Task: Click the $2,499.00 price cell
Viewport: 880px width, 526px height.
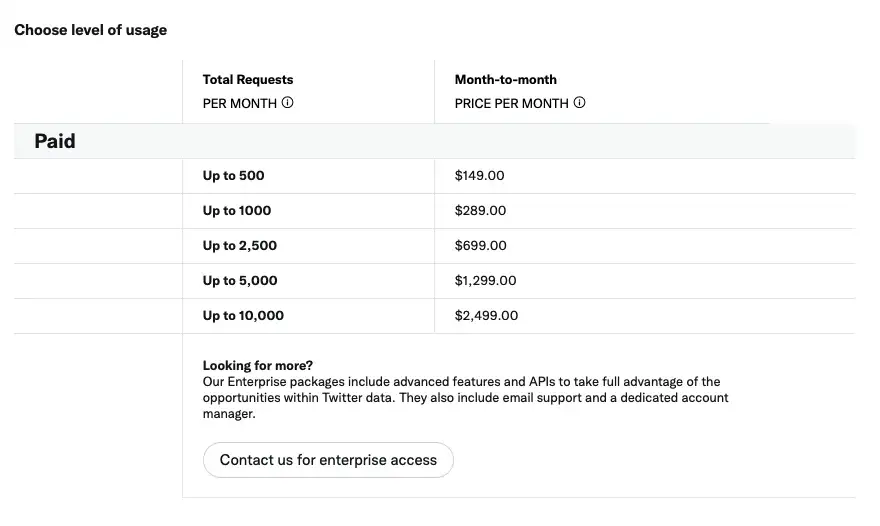Action: [487, 316]
